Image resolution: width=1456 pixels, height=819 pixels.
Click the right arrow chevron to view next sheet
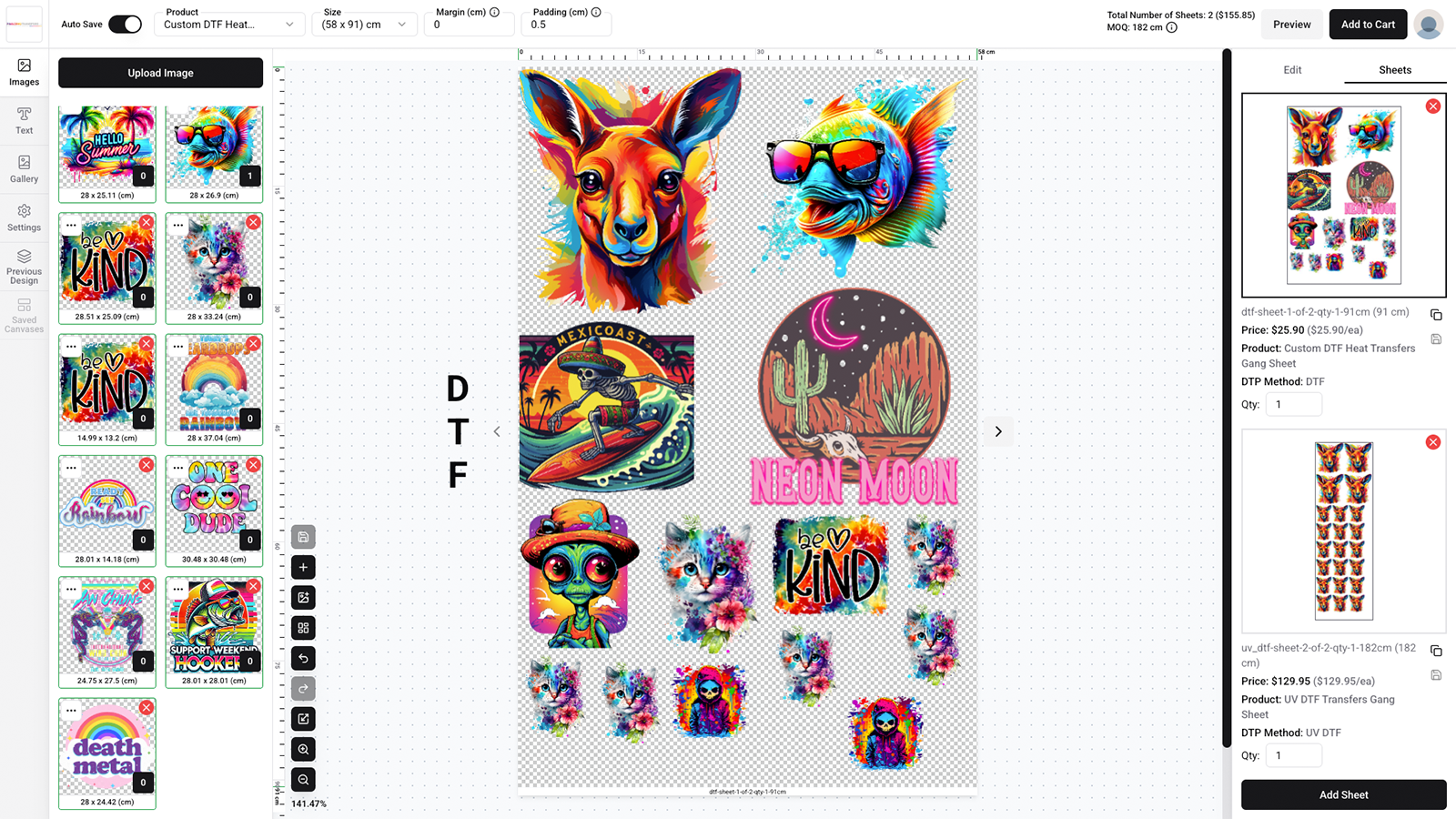(998, 431)
